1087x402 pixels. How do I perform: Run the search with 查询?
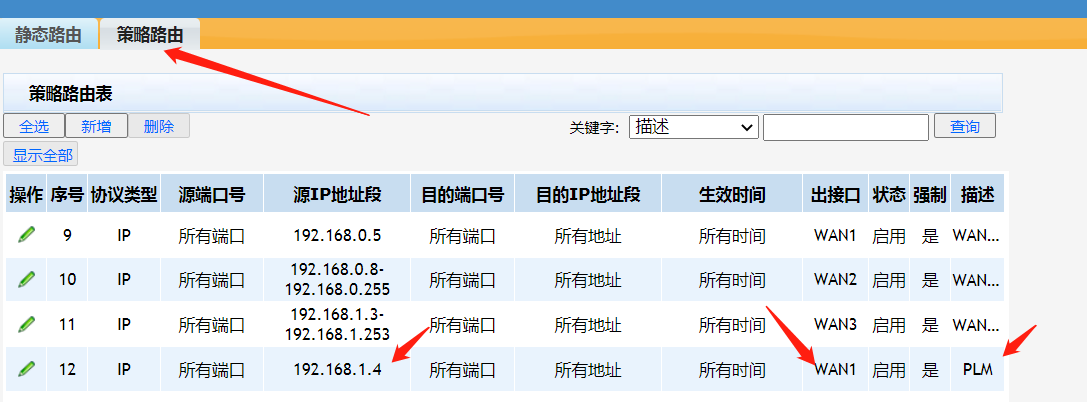(x=965, y=126)
